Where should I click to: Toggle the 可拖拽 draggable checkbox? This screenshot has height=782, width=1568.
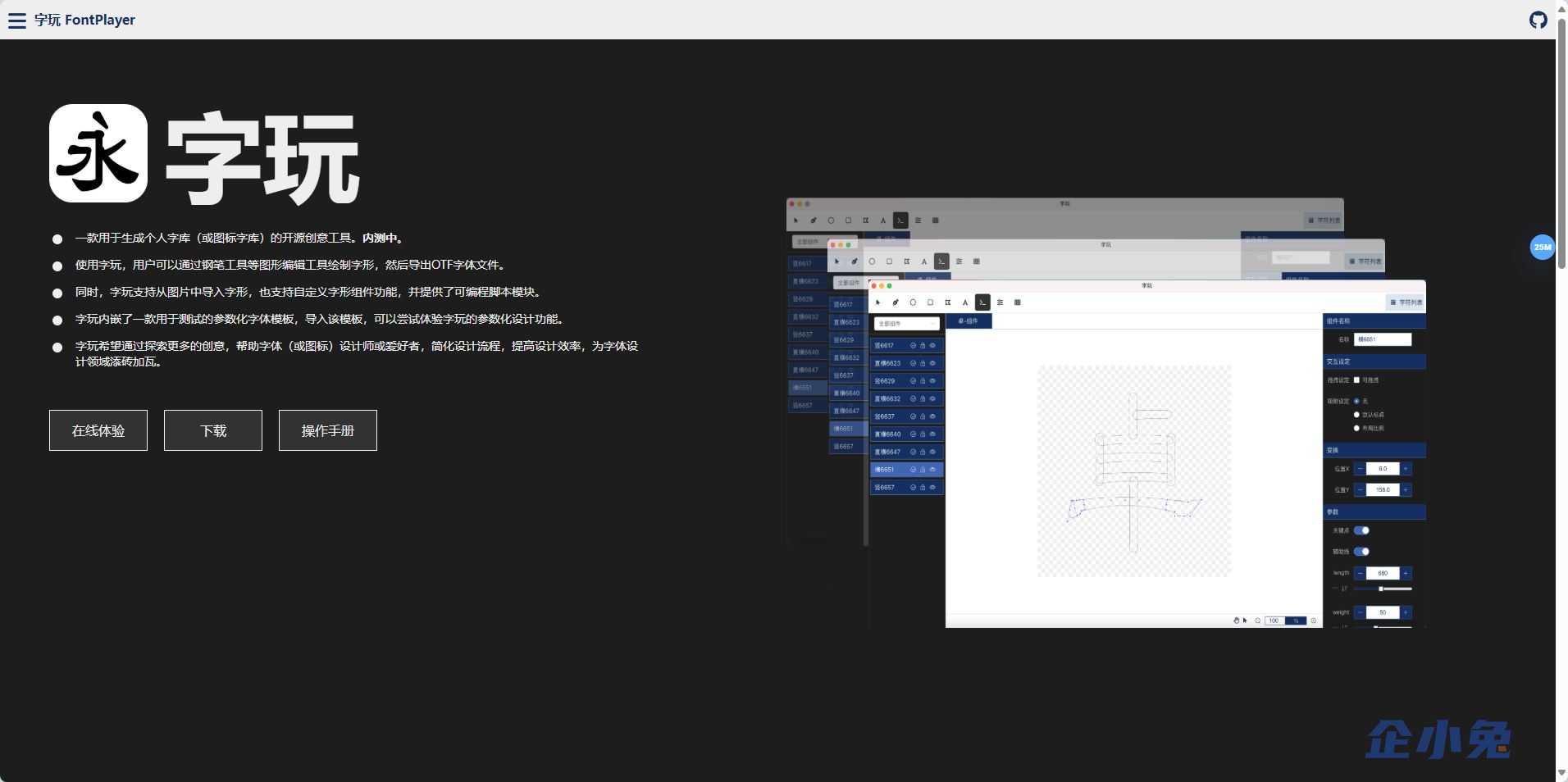pyautogui.click(x=1356, y=380)
